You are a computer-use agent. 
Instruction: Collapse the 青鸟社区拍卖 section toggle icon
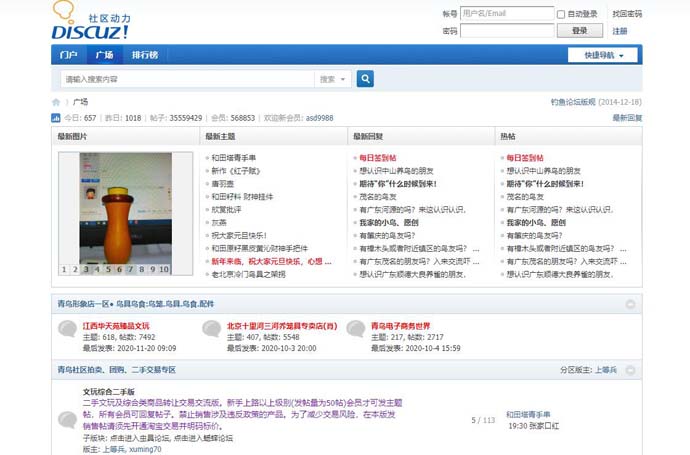coord(630,370)
